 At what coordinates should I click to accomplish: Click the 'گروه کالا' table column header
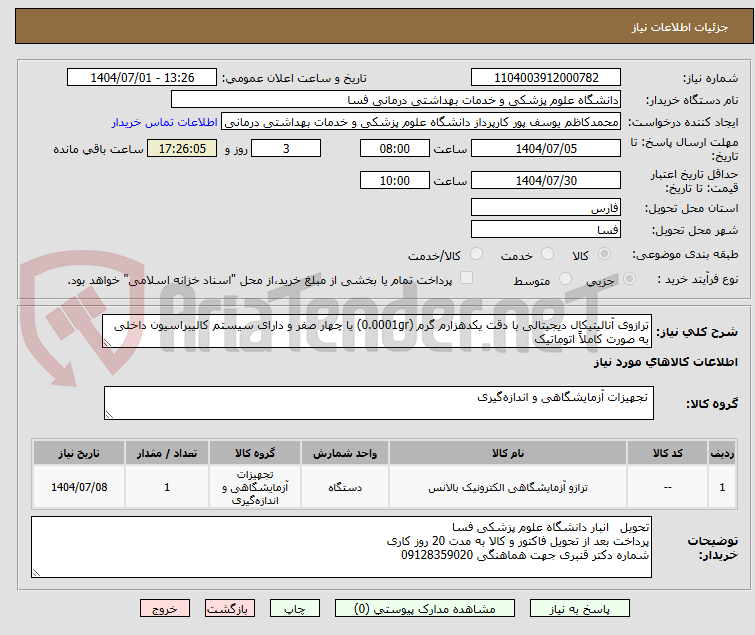(255, 453)
